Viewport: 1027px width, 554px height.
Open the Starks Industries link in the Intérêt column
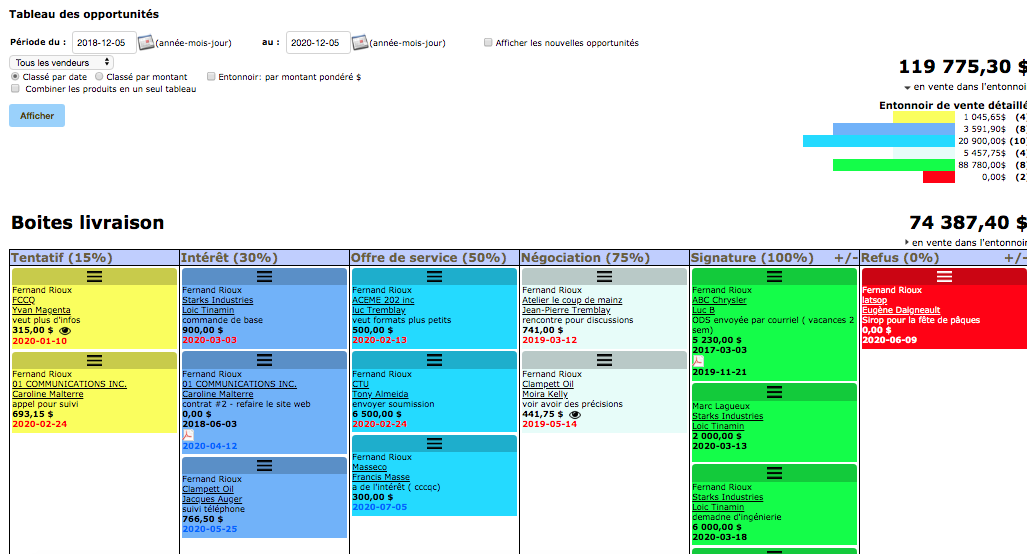pos(217,300)
